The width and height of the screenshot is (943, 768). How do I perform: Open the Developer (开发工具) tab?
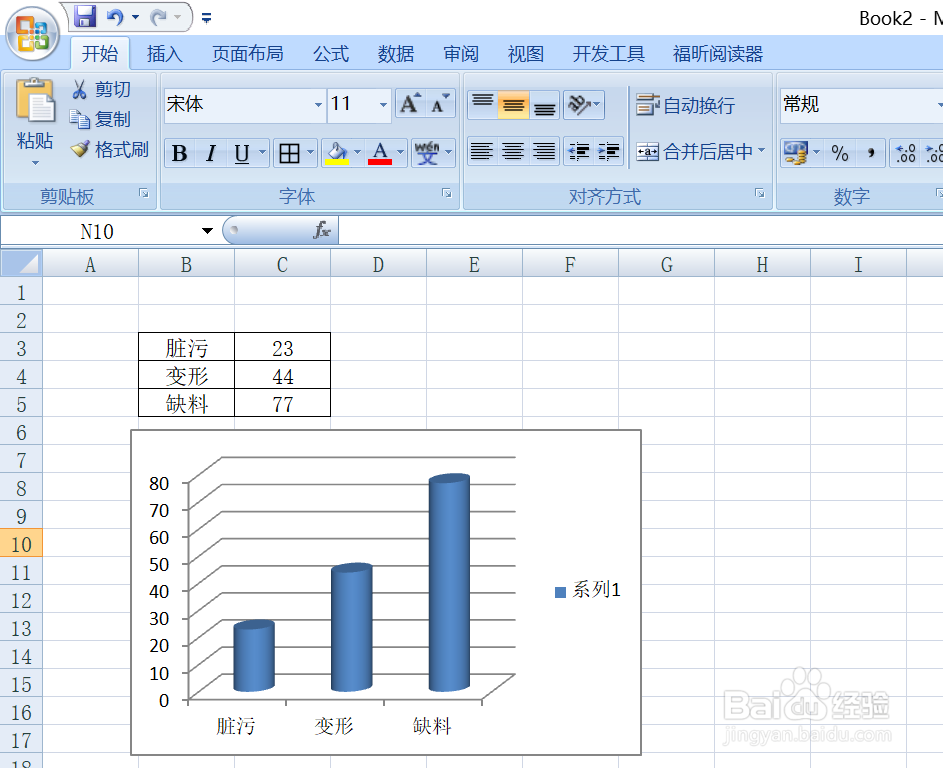(x=609, y=54)
